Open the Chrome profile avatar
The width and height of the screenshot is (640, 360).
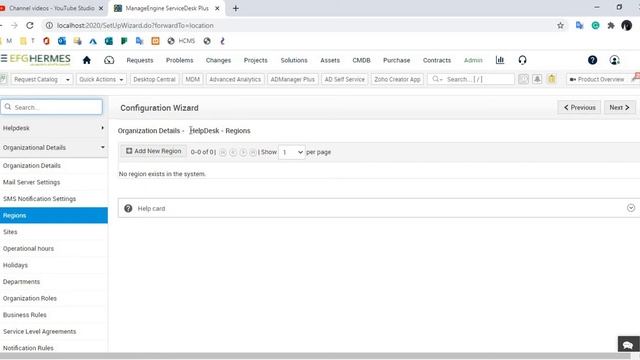[x=627, y=25]
